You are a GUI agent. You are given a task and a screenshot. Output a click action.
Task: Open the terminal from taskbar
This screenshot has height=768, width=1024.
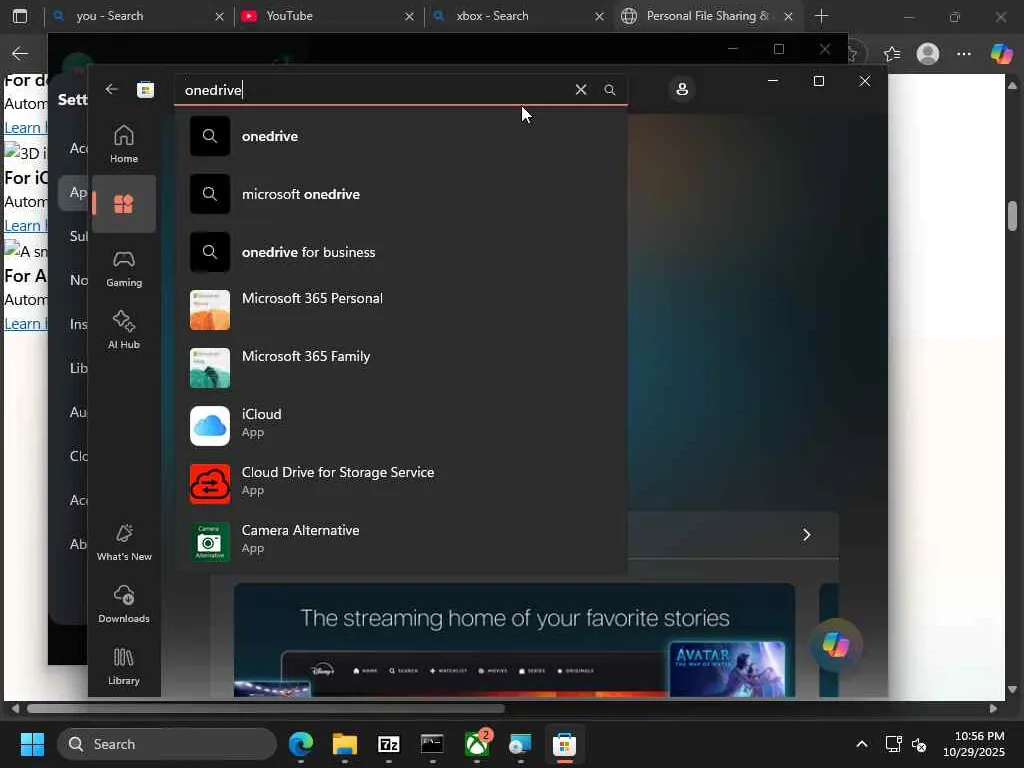432,744
